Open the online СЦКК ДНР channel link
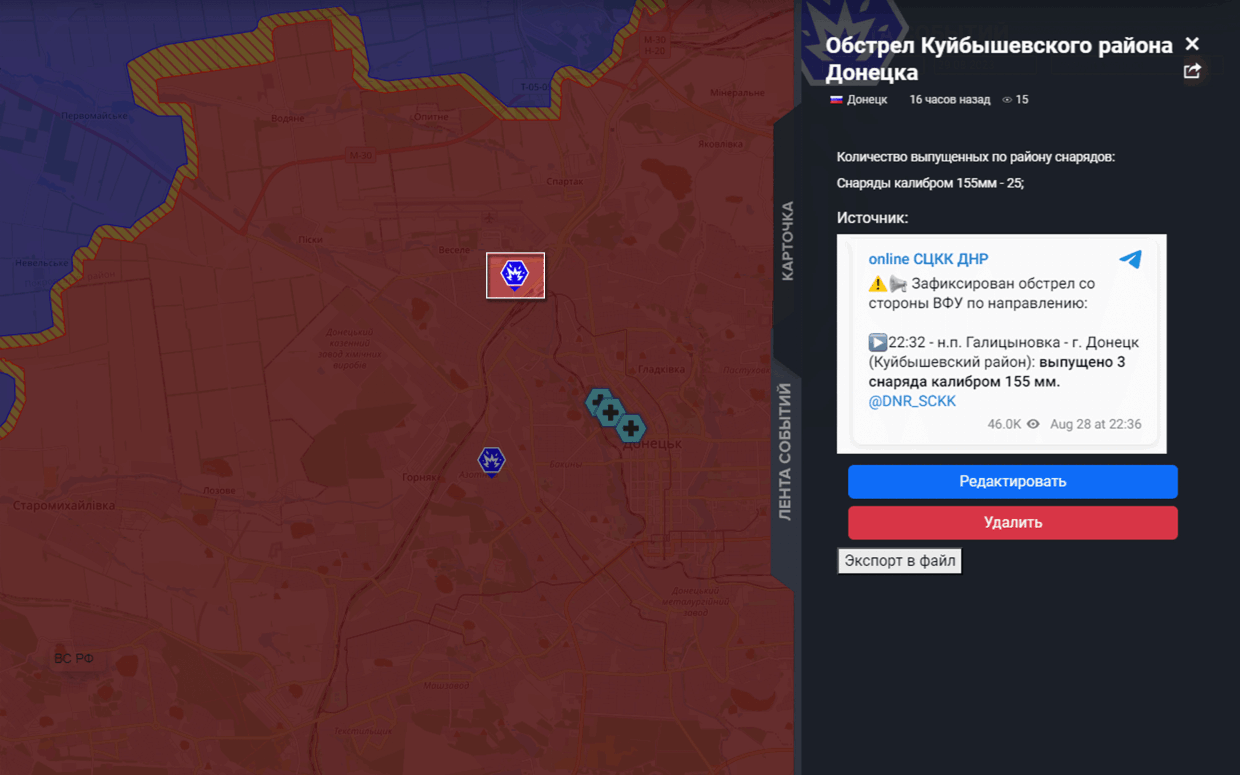 point(928,259)
